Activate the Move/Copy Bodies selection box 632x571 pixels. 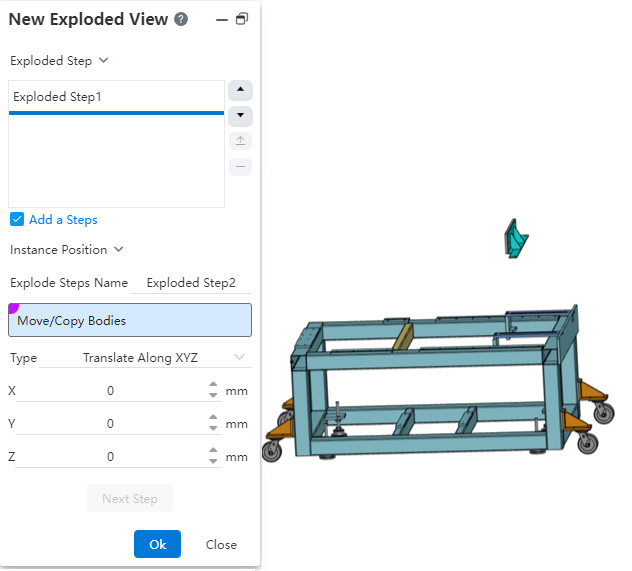coord(130,320)
